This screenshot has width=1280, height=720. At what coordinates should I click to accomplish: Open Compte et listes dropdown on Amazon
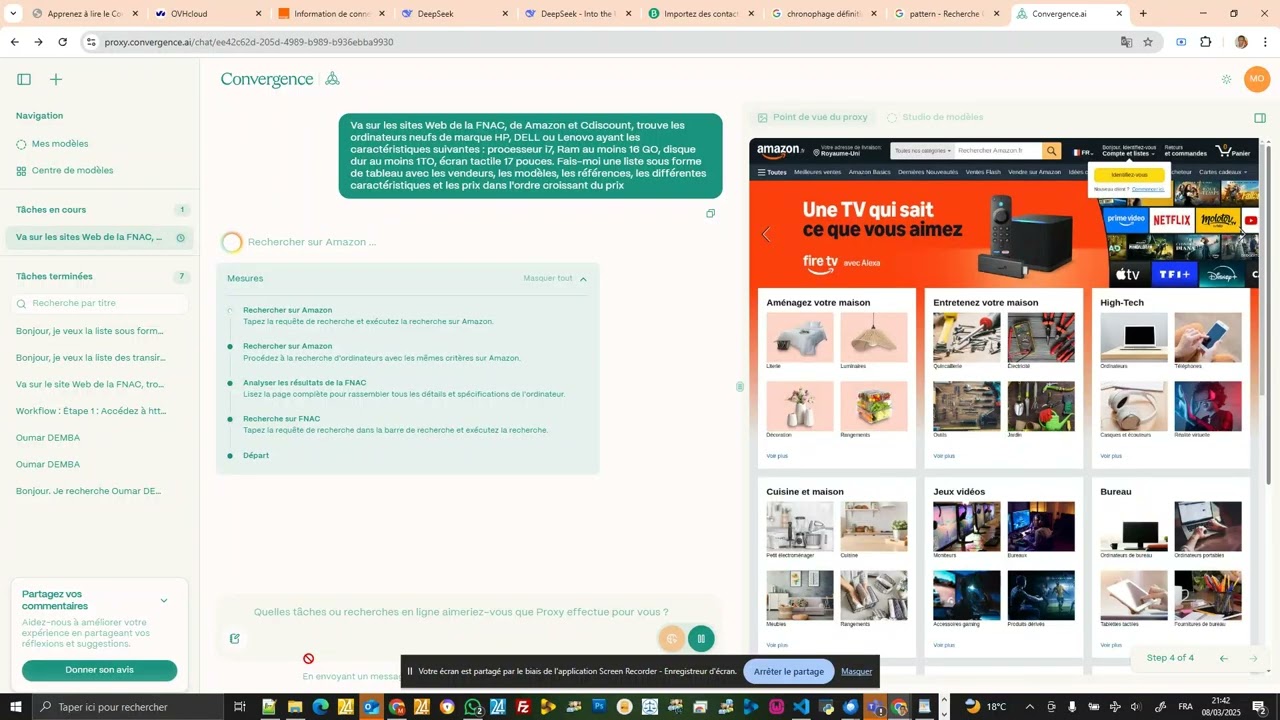click(1129, 151)
